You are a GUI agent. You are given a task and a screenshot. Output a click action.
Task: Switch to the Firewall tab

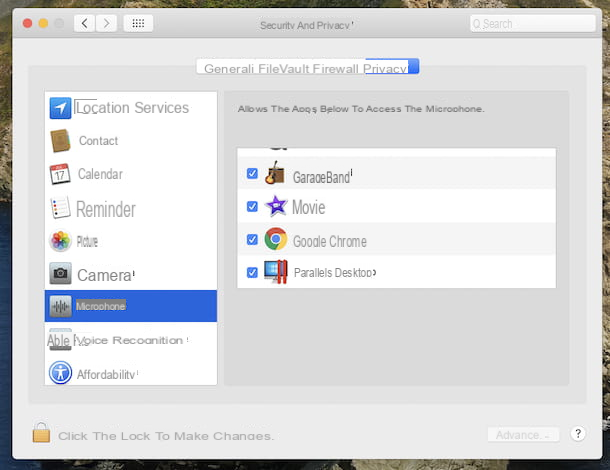point(335,68)
